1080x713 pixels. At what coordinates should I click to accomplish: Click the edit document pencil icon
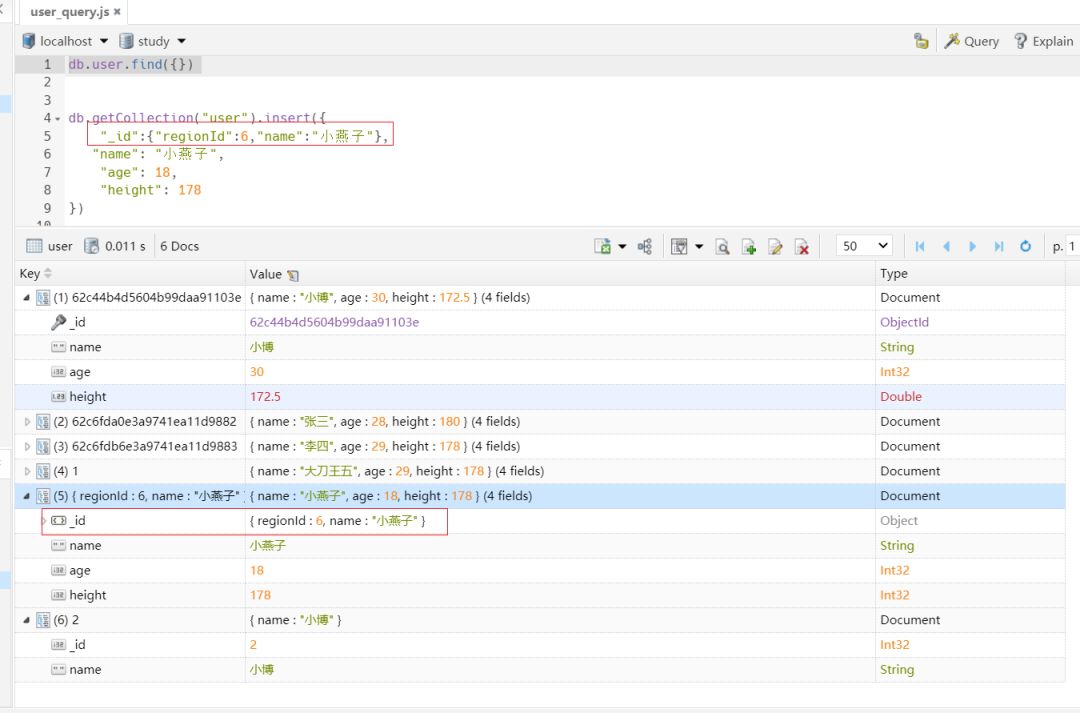click(x=775, y=246)
